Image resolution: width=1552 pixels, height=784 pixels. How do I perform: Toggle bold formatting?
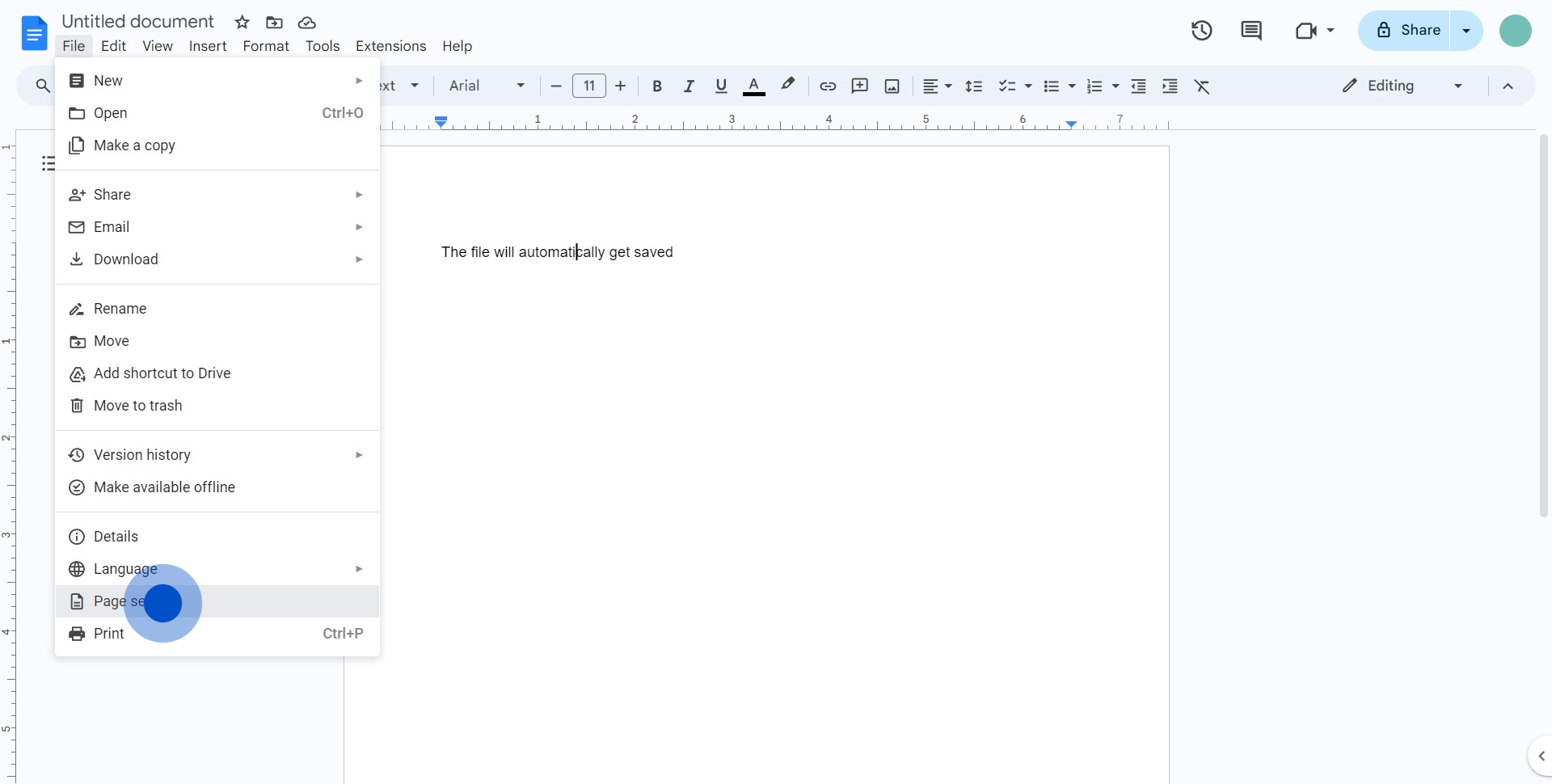657,86
